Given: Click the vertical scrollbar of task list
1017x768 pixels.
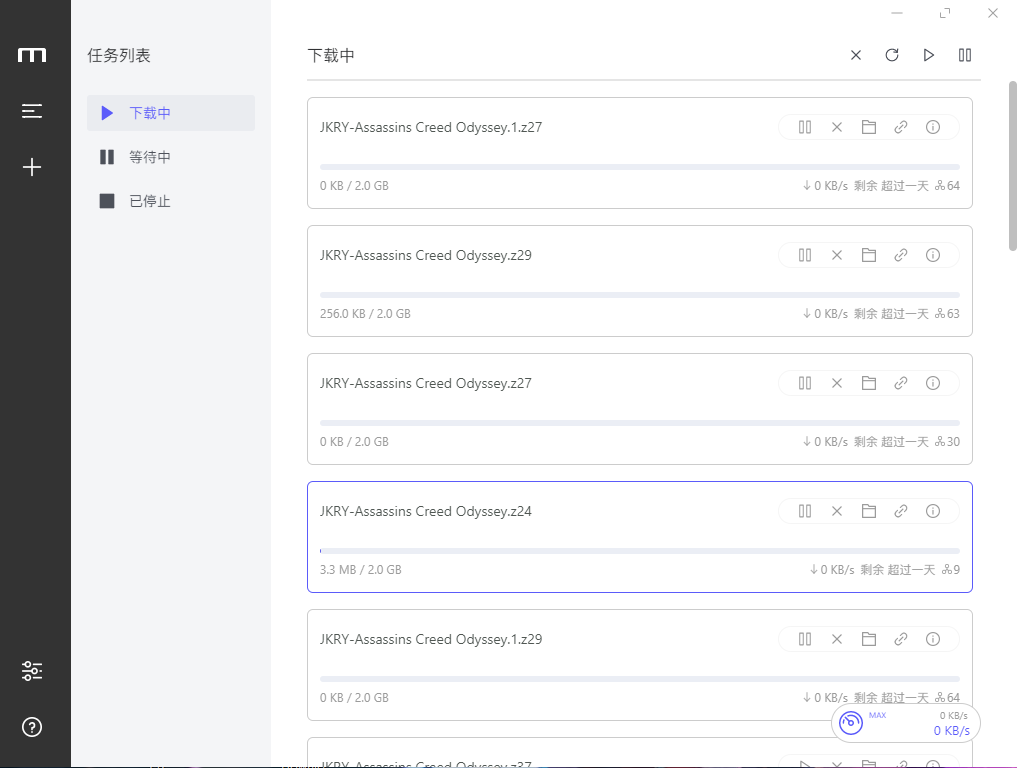Looking at the screenshot, I should pyautogui.click(x=1012, y=165).
